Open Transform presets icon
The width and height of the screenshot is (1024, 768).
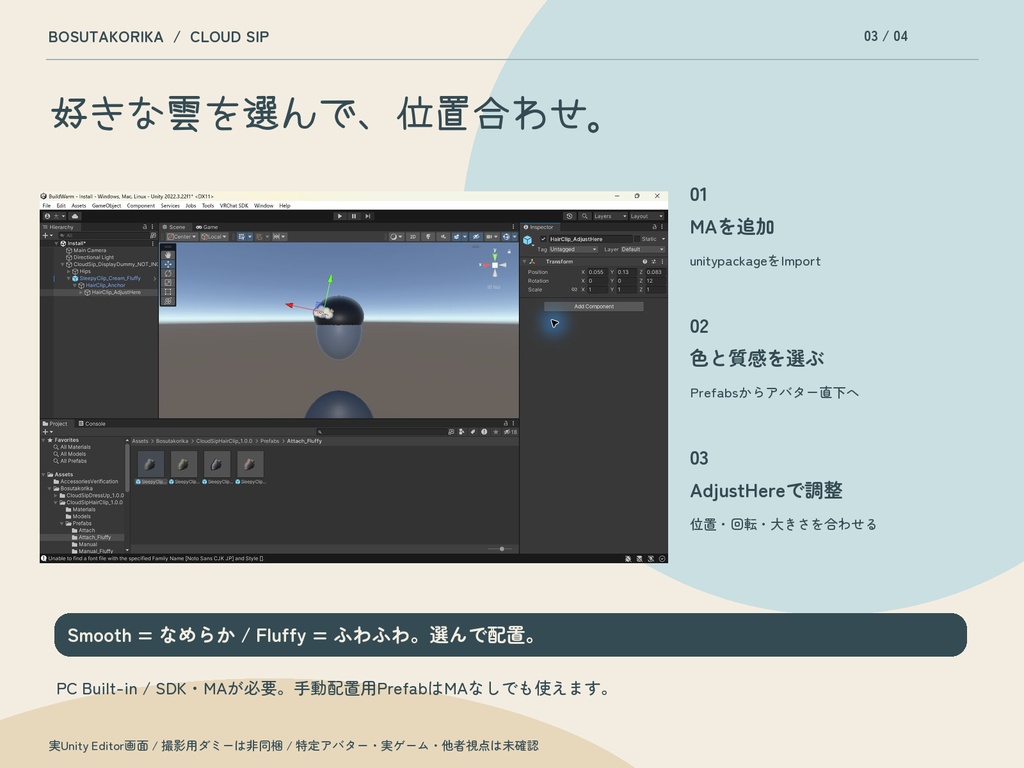(x=654, y=261)
